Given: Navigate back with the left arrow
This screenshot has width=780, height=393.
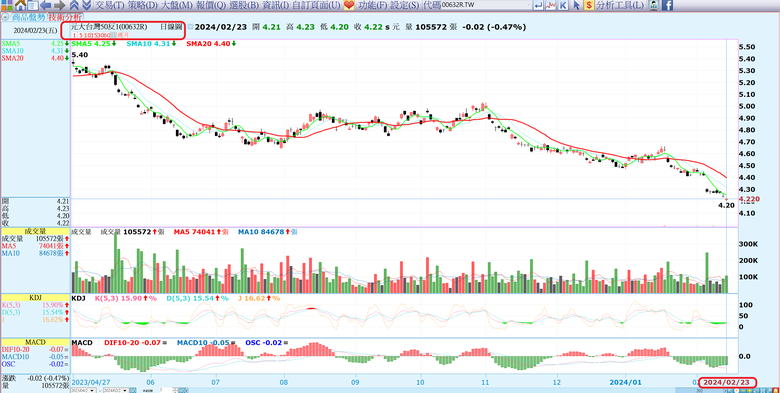Looking at the screenshot, I should [x=46, y=5].
